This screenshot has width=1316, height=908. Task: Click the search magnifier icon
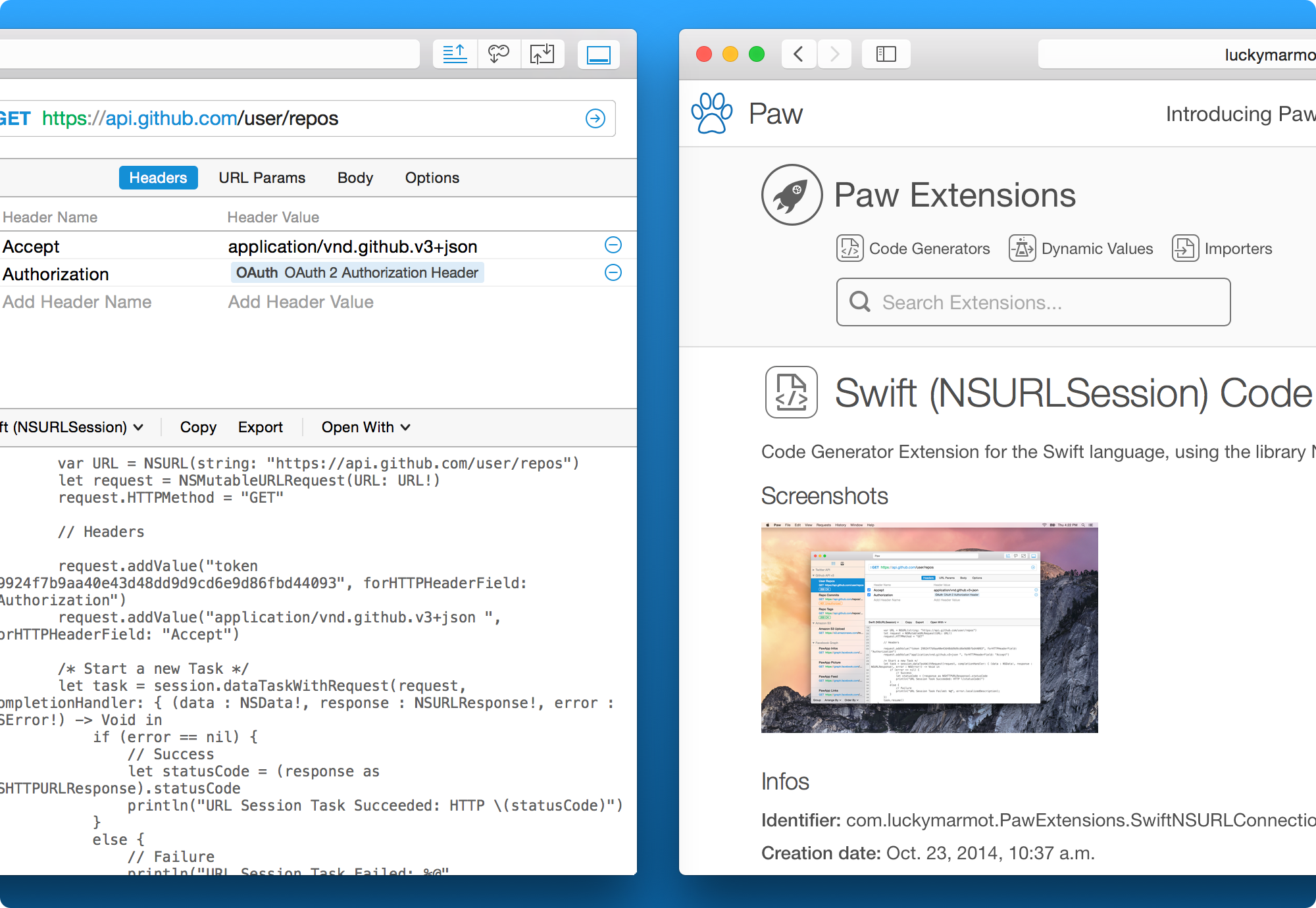coord(860,302)
